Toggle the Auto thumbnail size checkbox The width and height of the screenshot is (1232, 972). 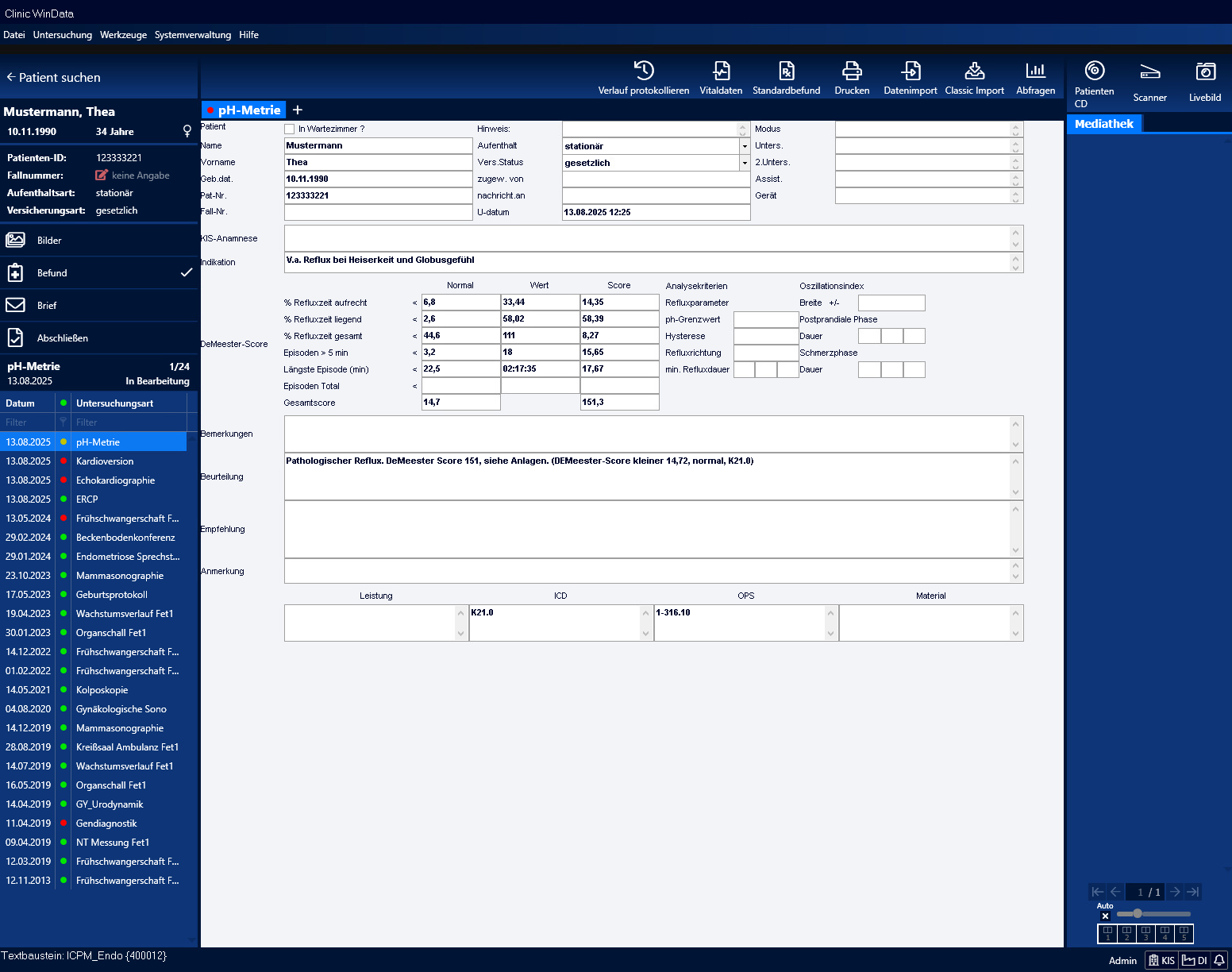[1105, 916]
